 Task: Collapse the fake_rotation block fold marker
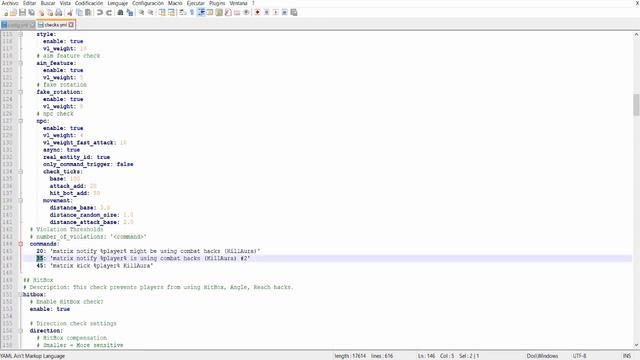click(20, 92)
